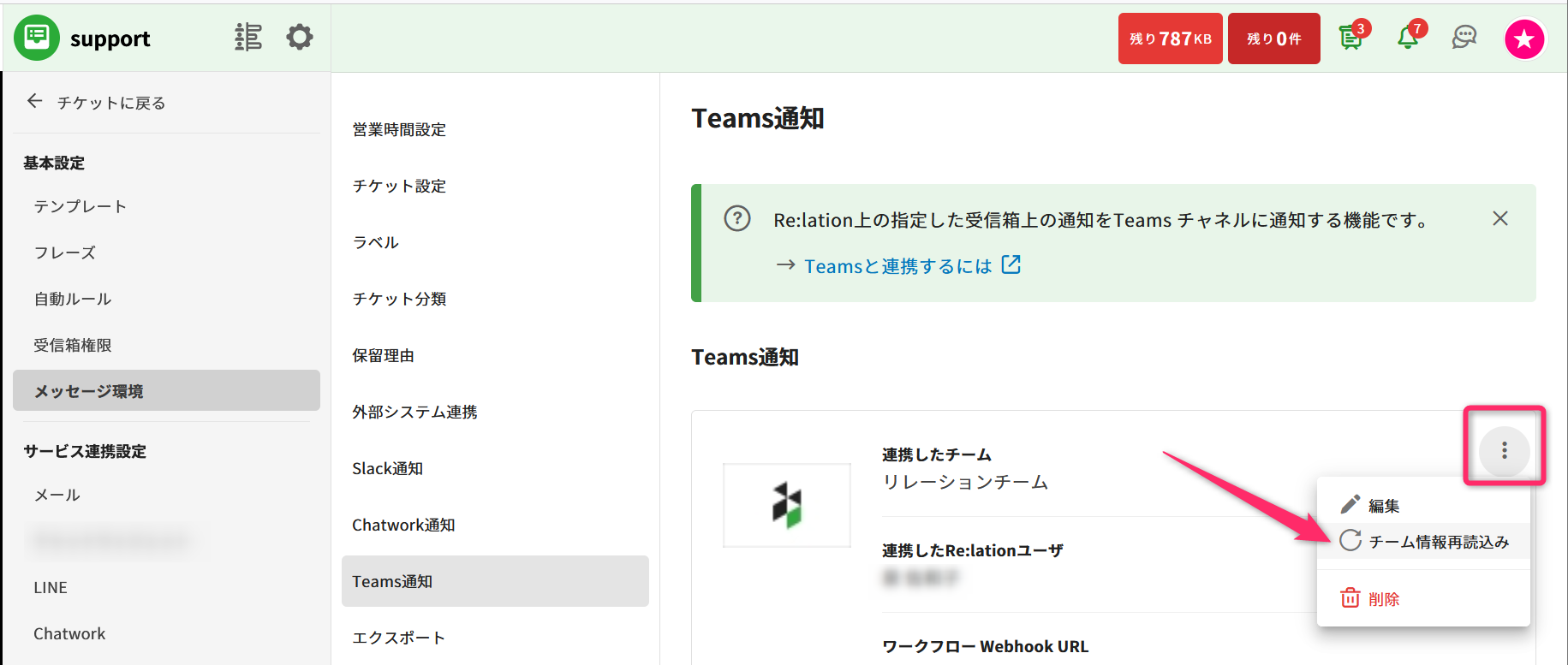Open 受信箱権限 in the sidebar

[x=73, y=345]
